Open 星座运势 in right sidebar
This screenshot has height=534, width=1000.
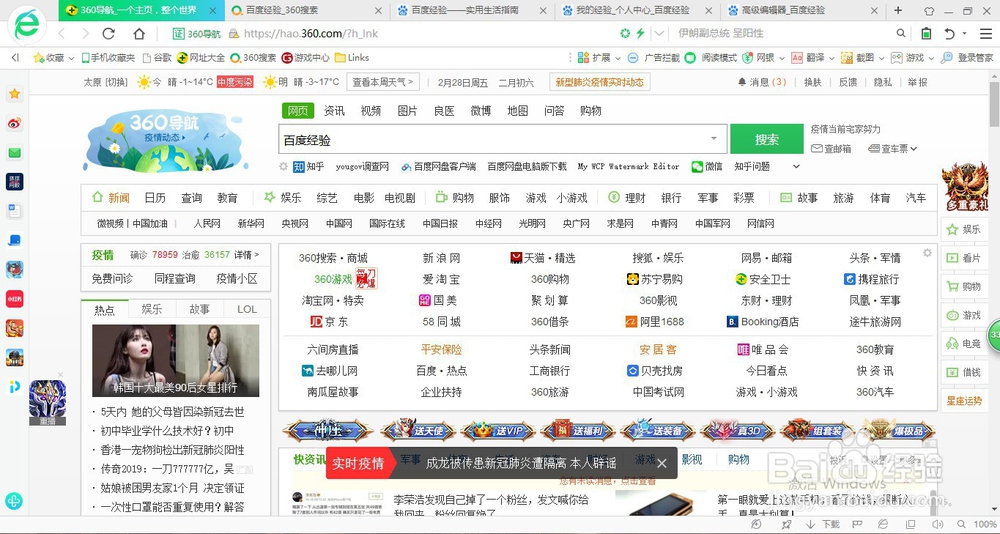(x=964, y=401)
